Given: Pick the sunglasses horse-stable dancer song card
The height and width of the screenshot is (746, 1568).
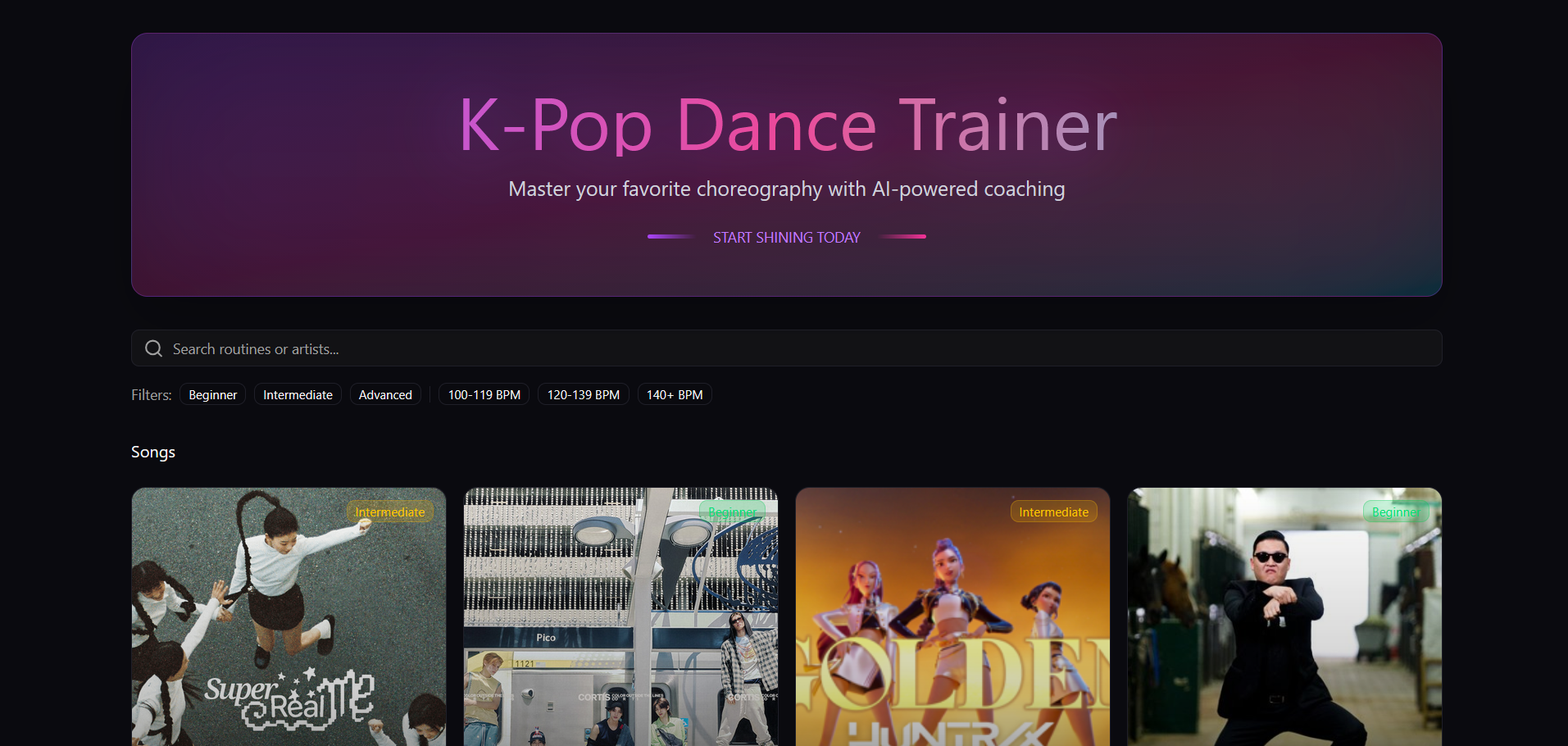Looking at the screenshot, I should pos(1284,616).
